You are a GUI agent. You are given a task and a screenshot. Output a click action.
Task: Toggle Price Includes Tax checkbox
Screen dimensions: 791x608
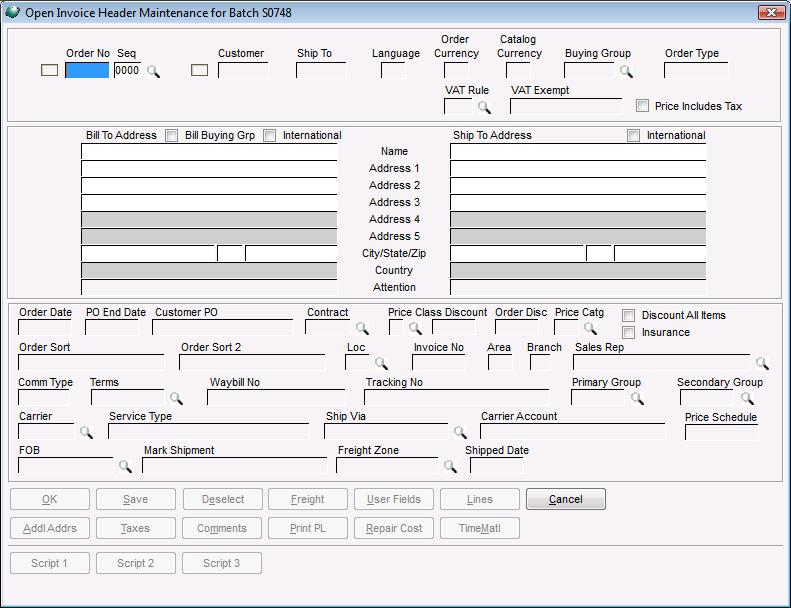click(642, 105)
